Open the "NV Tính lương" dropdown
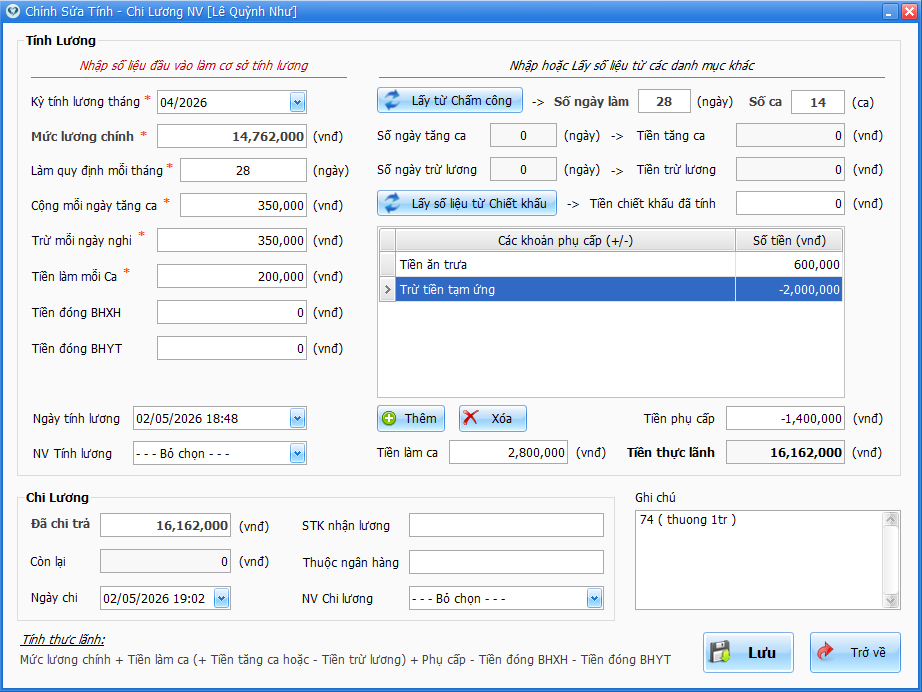The image size is (922, 692). 298,453
